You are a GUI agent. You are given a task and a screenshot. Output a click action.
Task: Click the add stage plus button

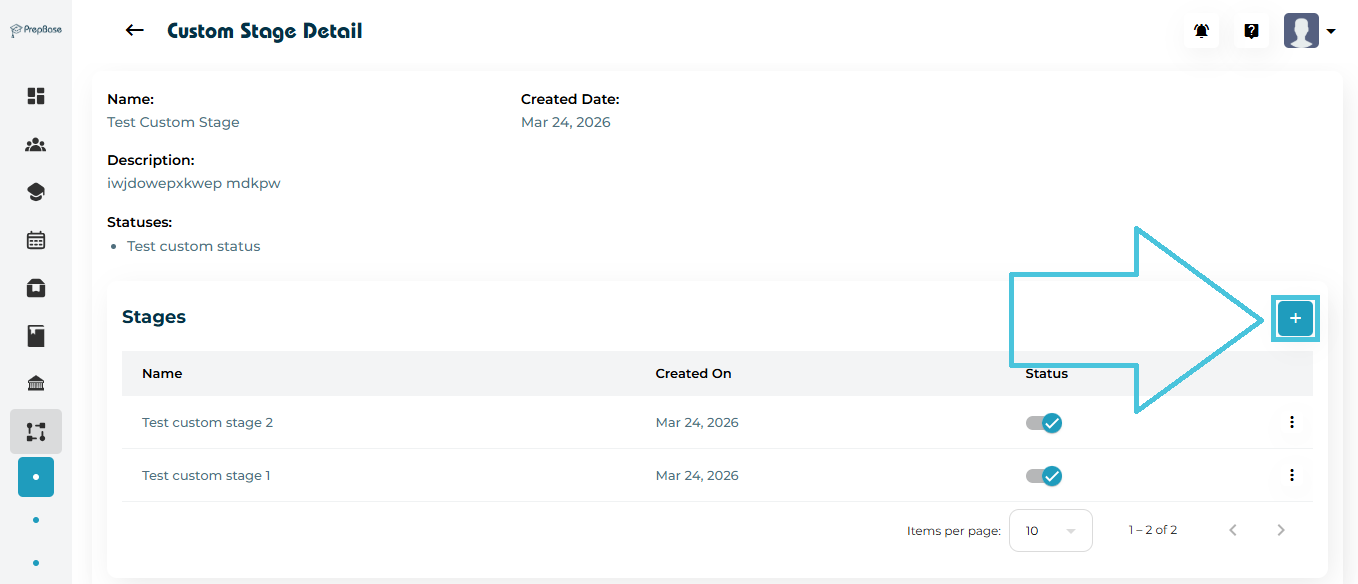tap(1295, 318)
